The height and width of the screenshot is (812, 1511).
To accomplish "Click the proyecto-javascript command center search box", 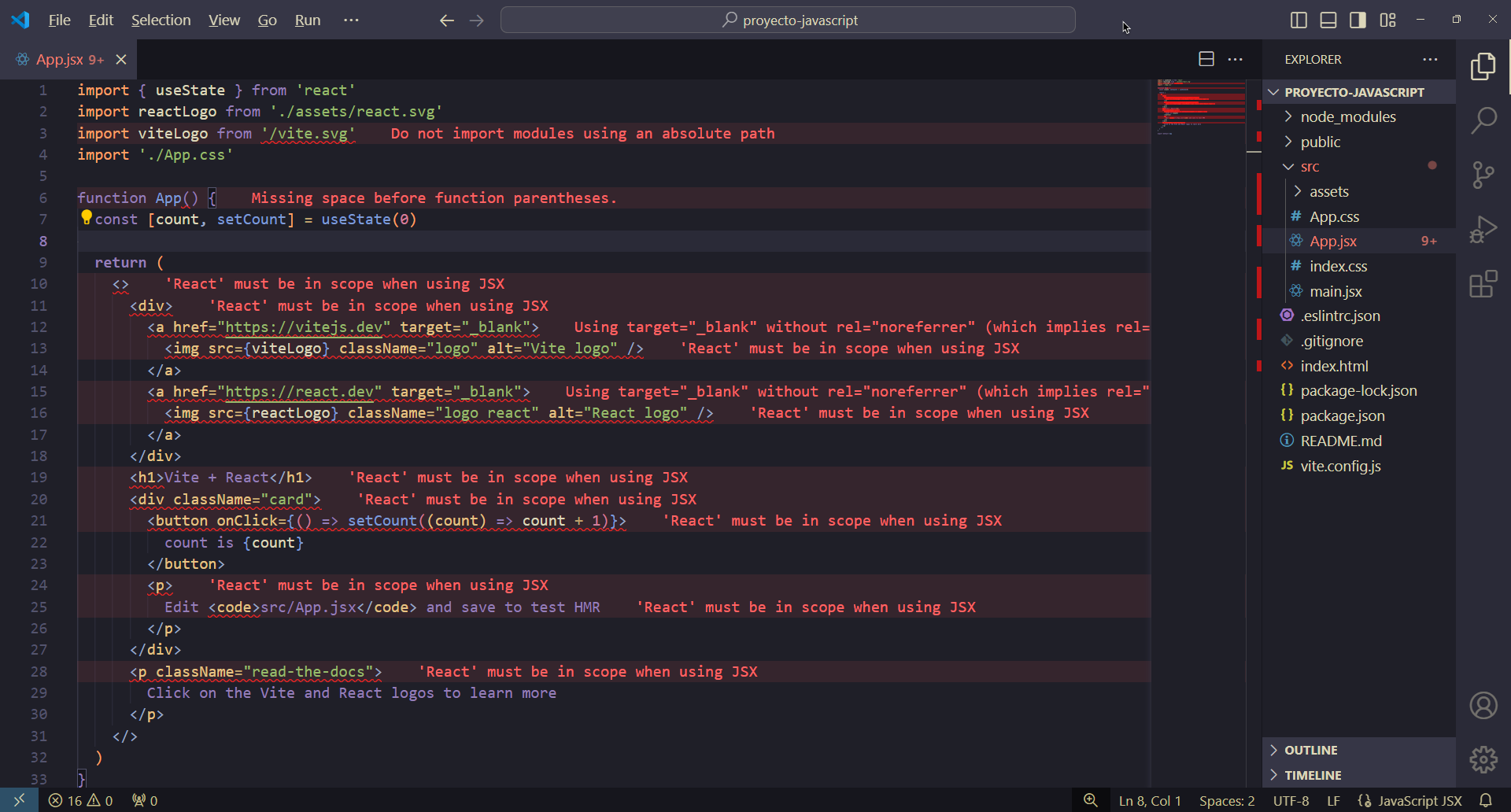I will pos(788,20).
